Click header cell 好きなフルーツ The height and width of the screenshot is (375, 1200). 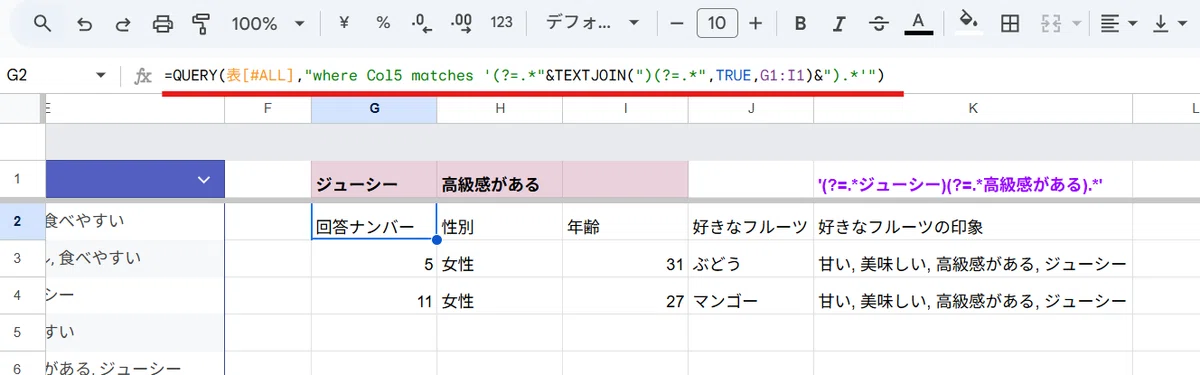pyautogui.click(x=751, y=222)
